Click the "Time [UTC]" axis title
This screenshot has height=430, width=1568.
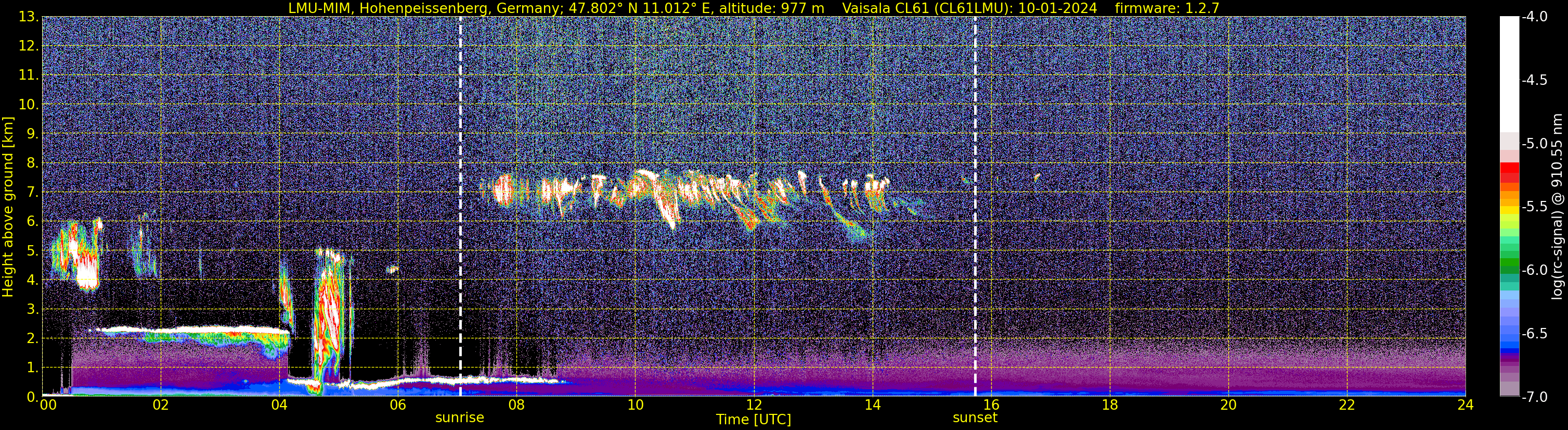point(754,420)
